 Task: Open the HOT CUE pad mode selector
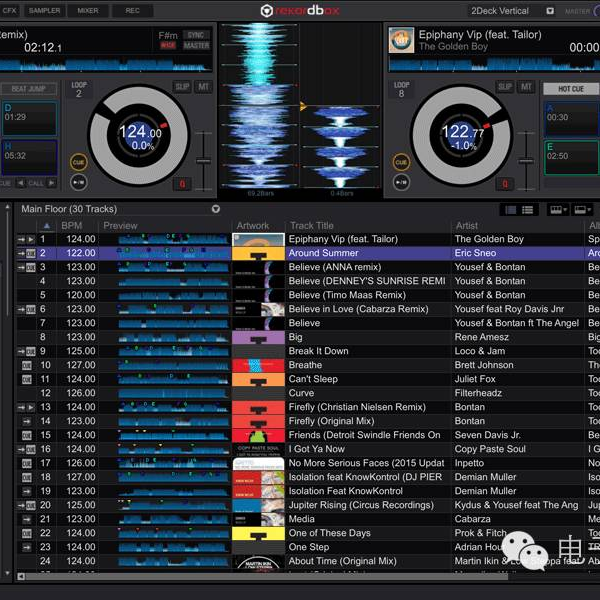coord(571,89)
